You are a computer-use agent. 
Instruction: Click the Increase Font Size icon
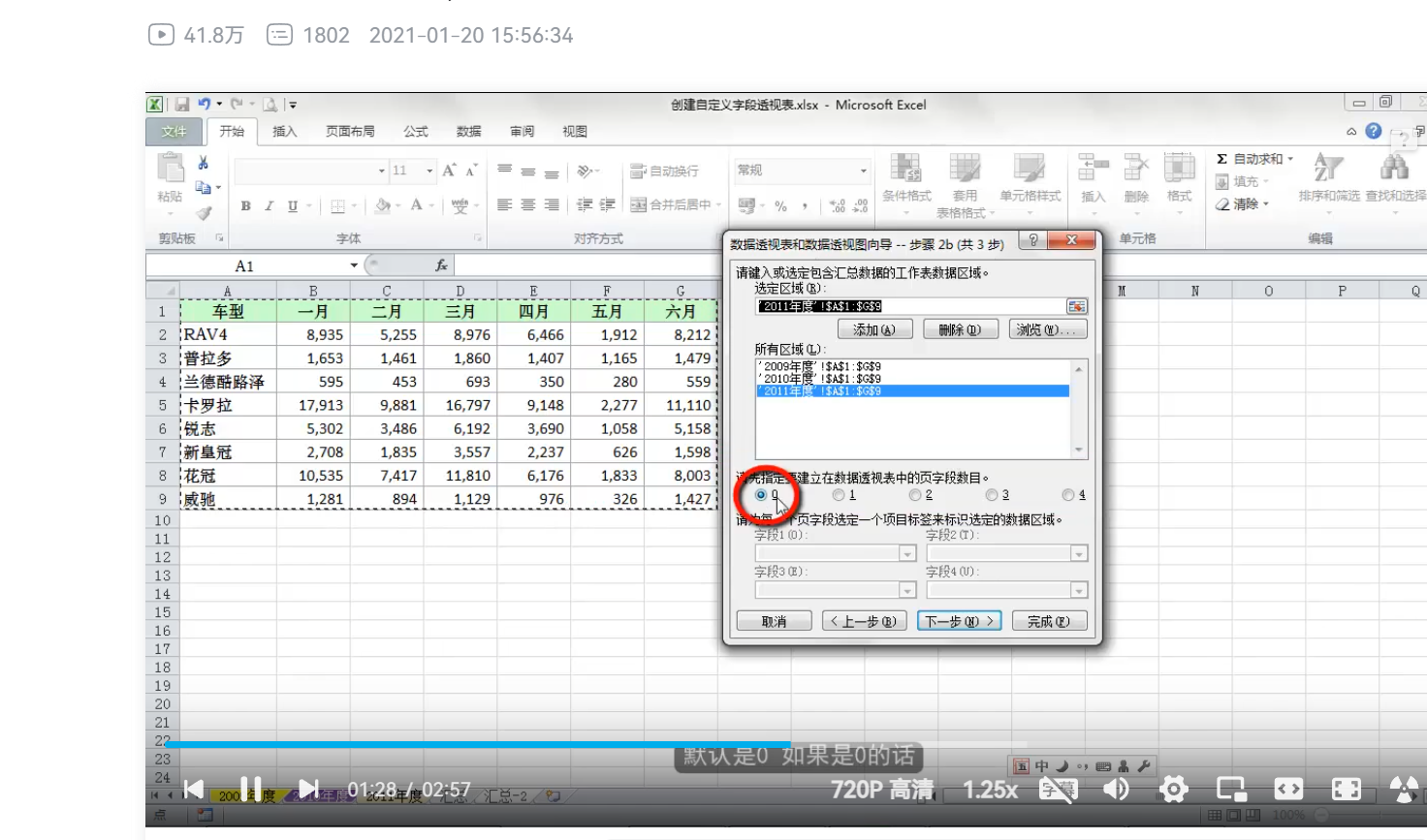[450, 171]
